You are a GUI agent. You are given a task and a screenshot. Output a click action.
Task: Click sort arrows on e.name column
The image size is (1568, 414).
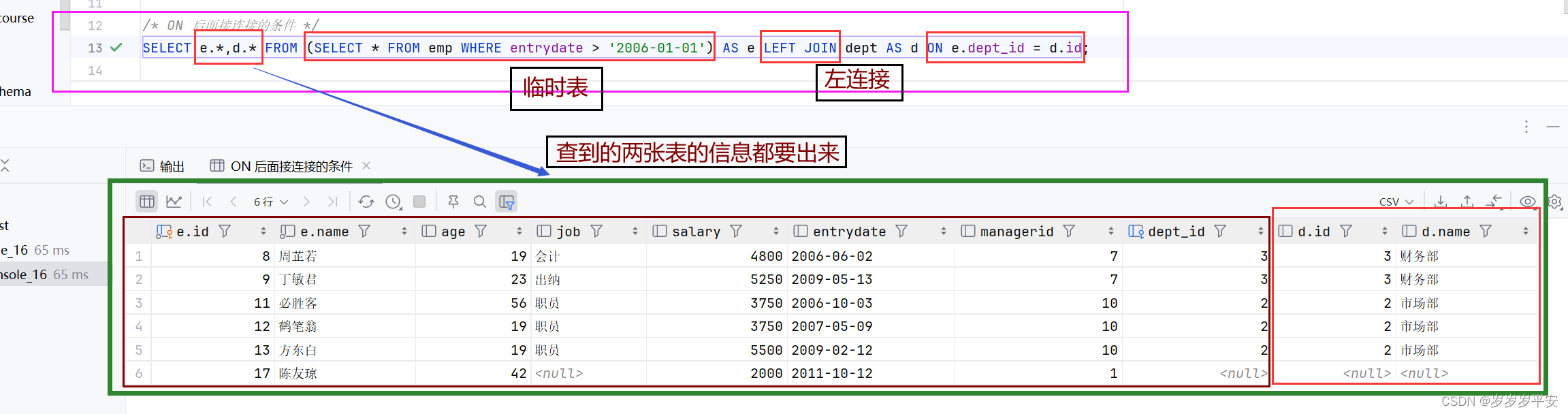[404, 232]
